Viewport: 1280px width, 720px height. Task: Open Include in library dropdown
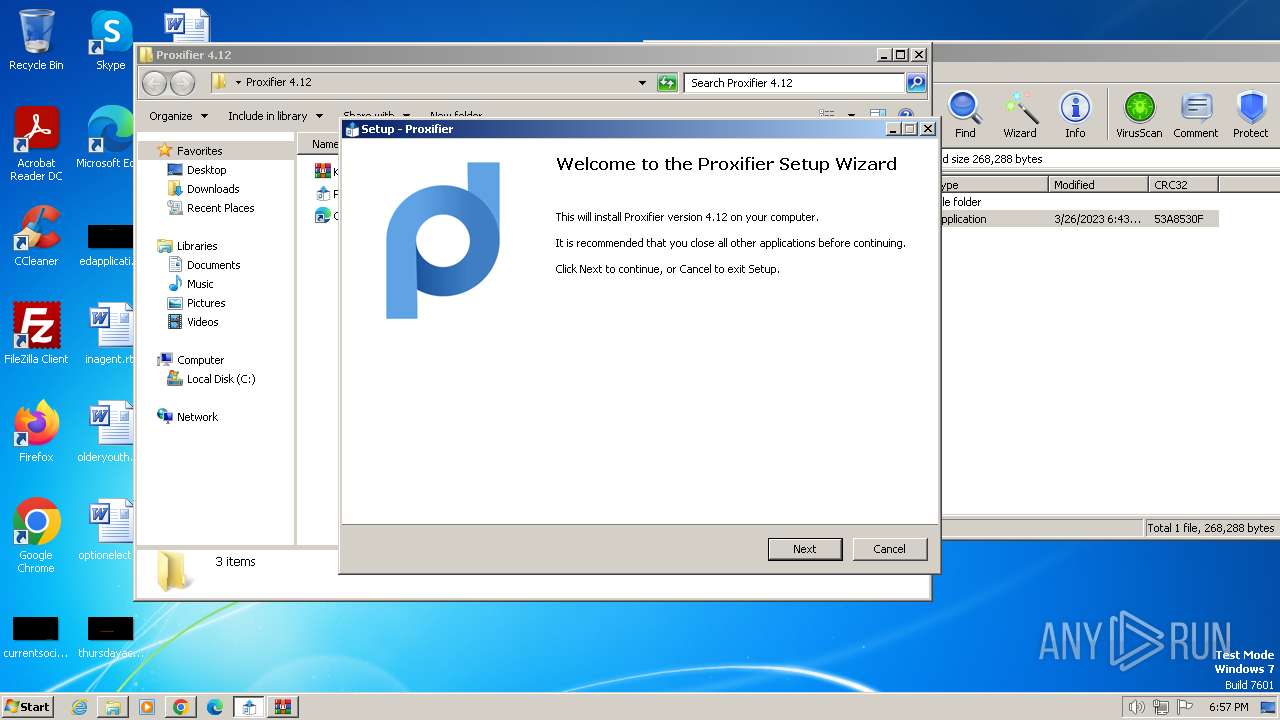coord(275,116)
